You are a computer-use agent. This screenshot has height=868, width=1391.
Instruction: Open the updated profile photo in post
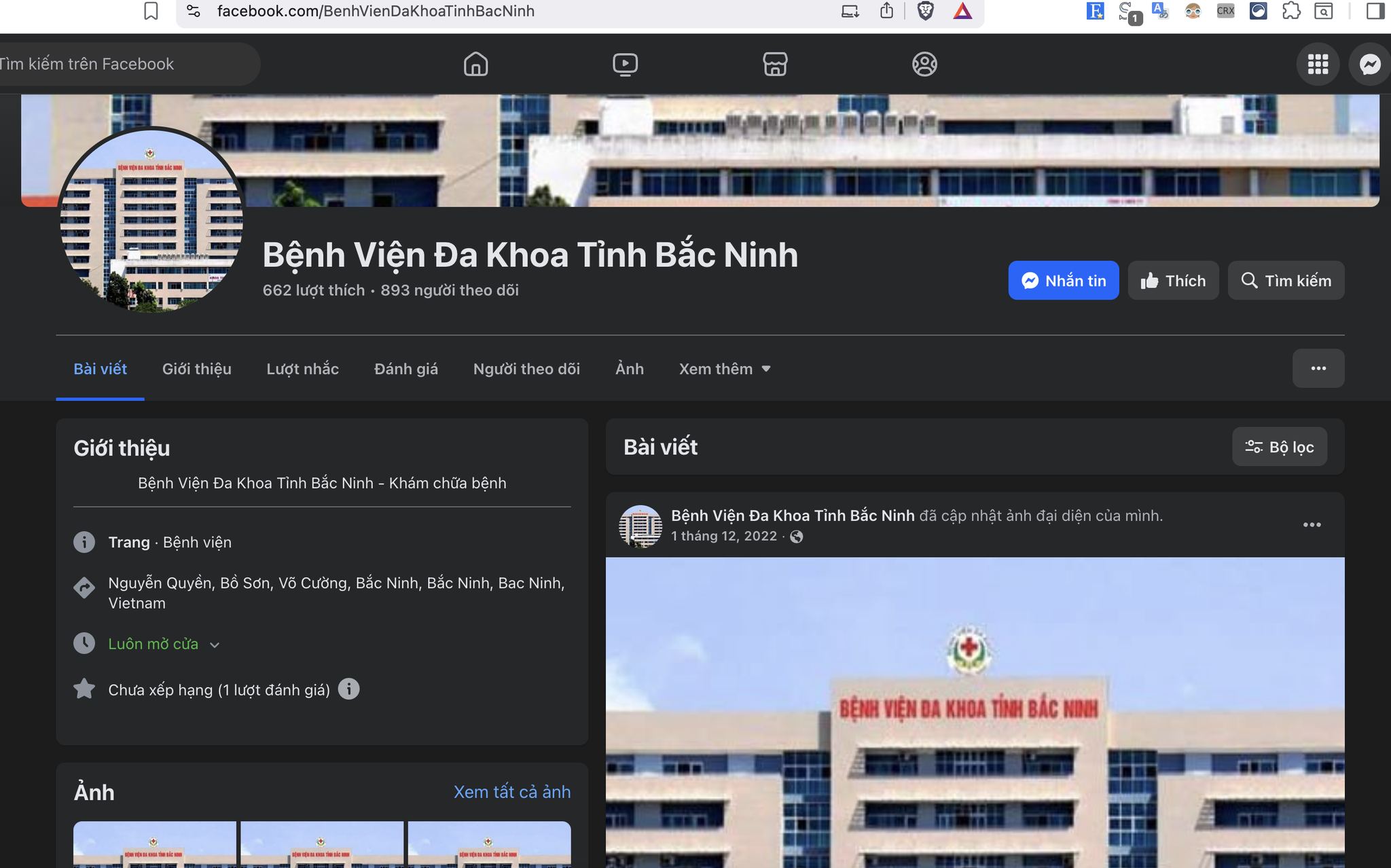point(975,712)
